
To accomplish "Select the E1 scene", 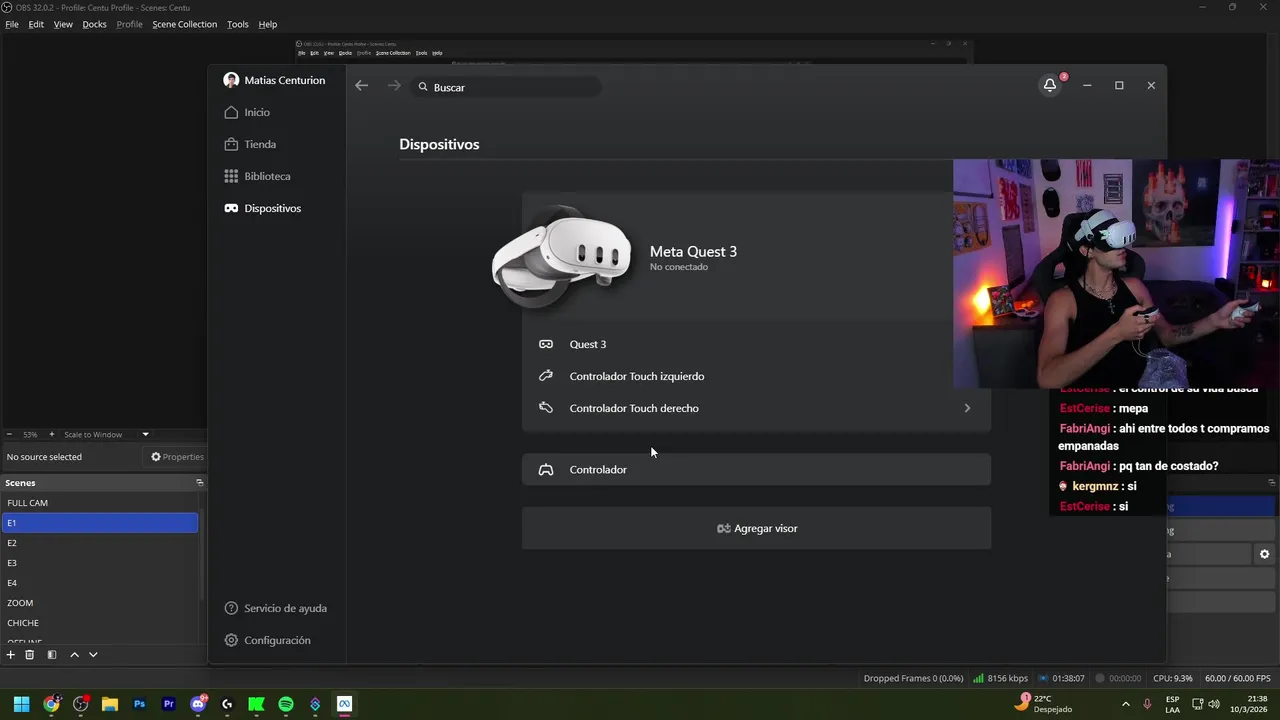I will pyautogui.click(x=100, y=523).
